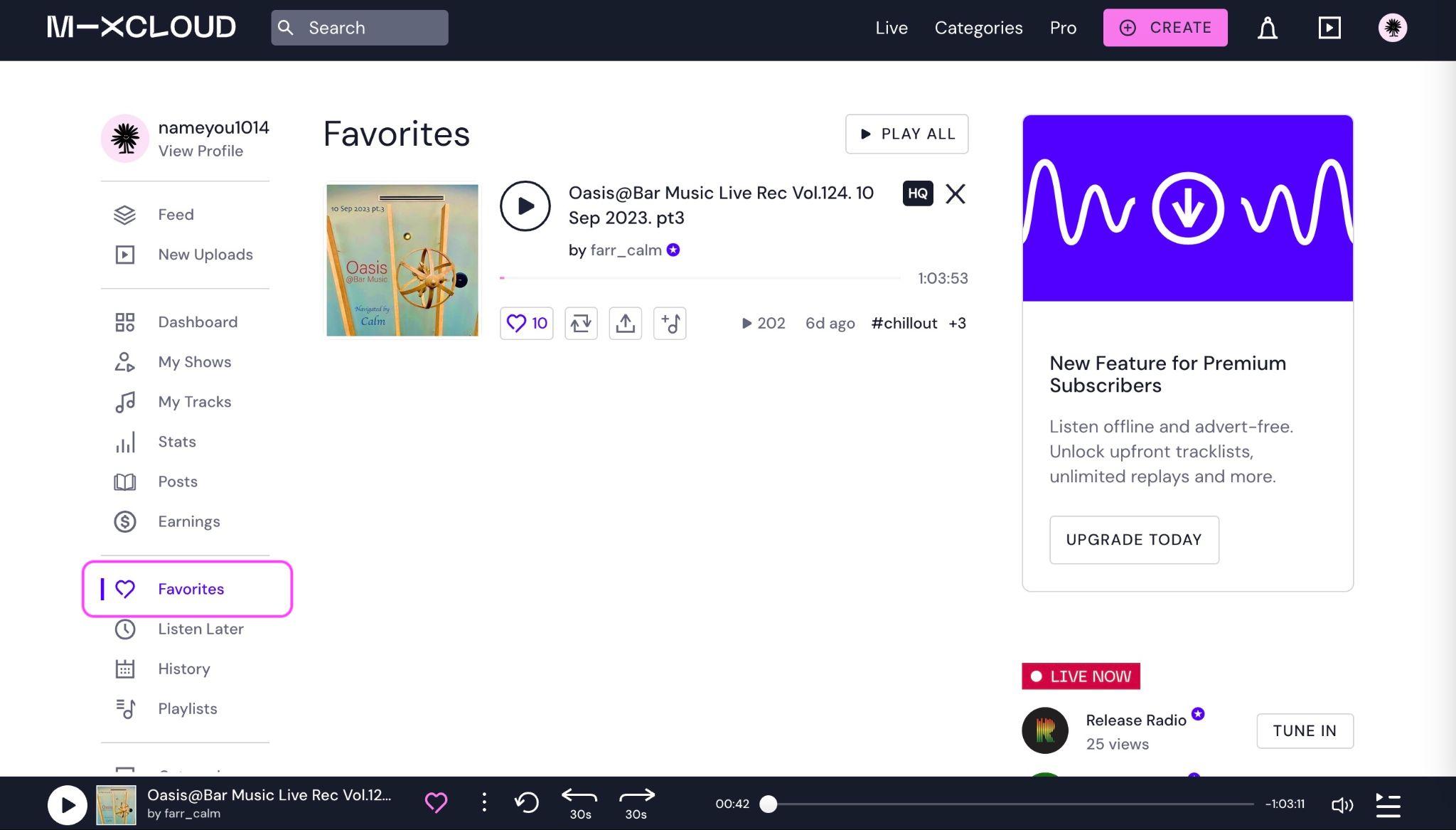Open Oasis@Bar Music Live Rec title
This screenshot has height=830, width=1456.
point(721,205)
